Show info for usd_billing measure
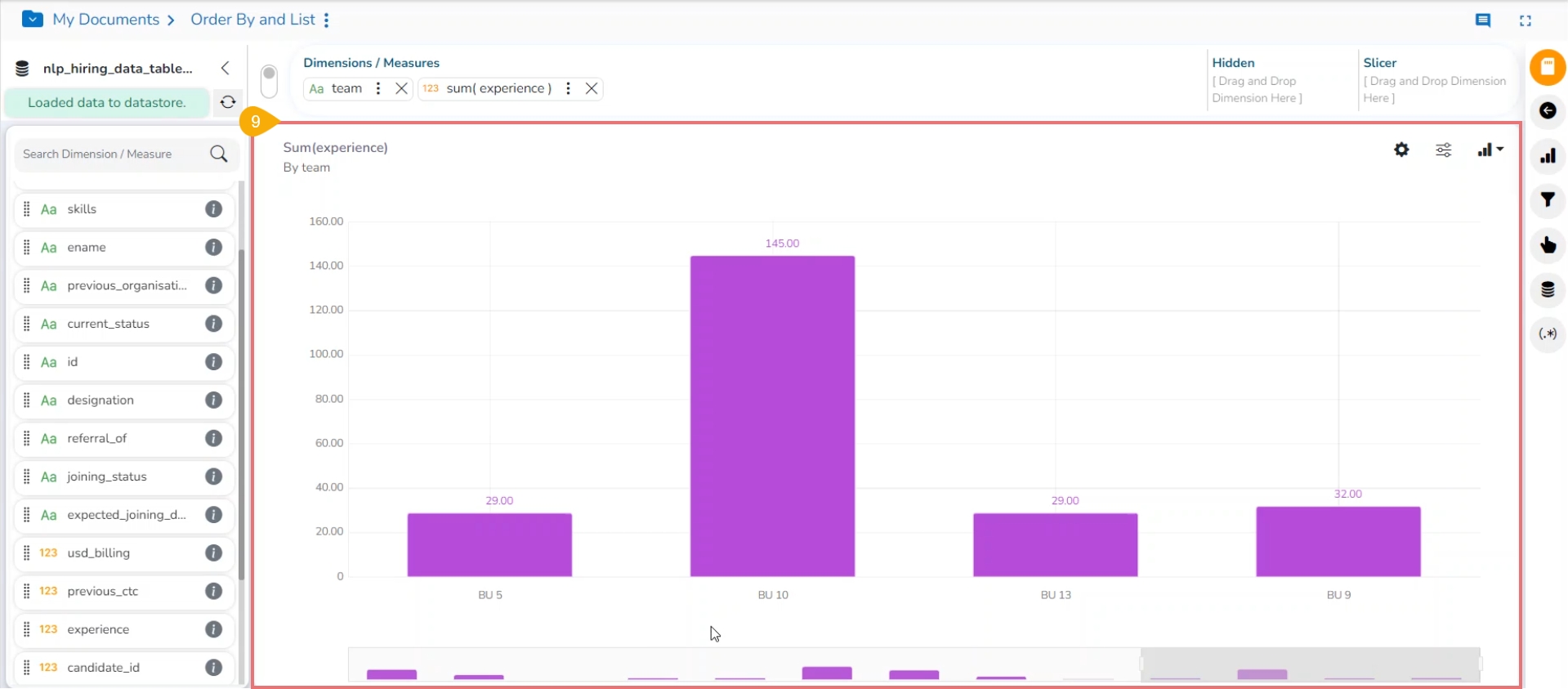 click(214, 553)
